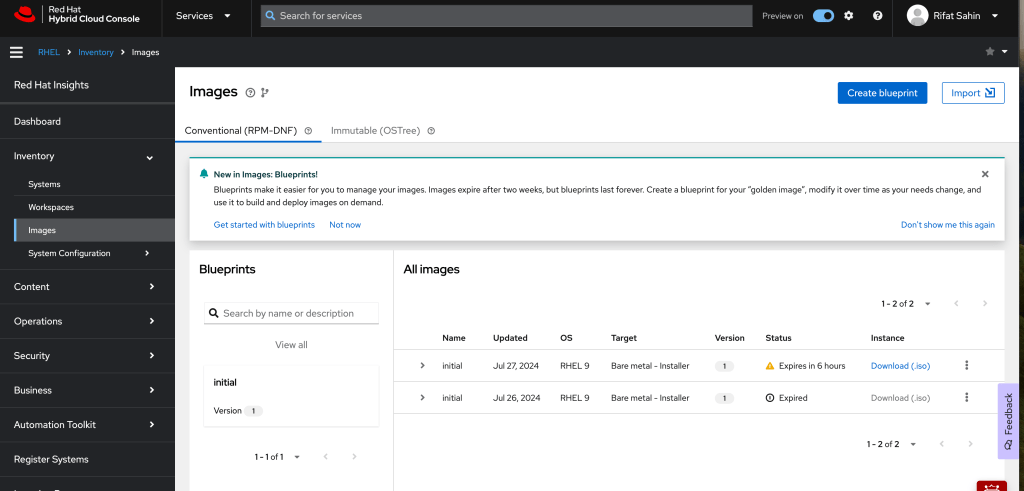This screenshot has width=1024, height=491.
Task: Click Red Hat Insights sidebar heading
Action: pyautogui.click(x=52, y=85)
